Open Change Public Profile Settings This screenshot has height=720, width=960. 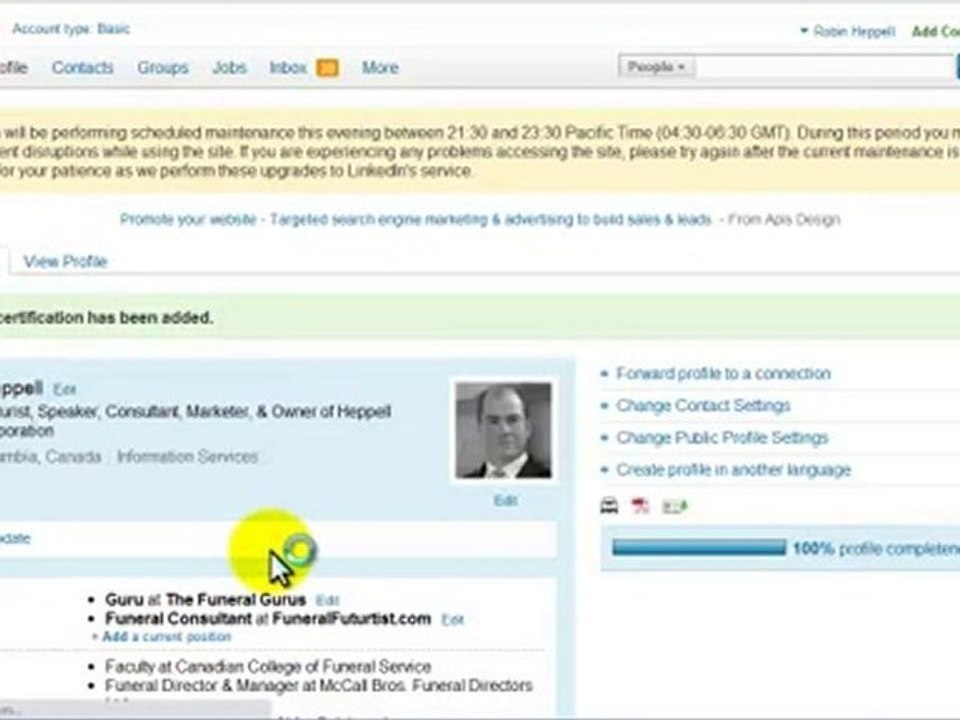tap(722, 438)
